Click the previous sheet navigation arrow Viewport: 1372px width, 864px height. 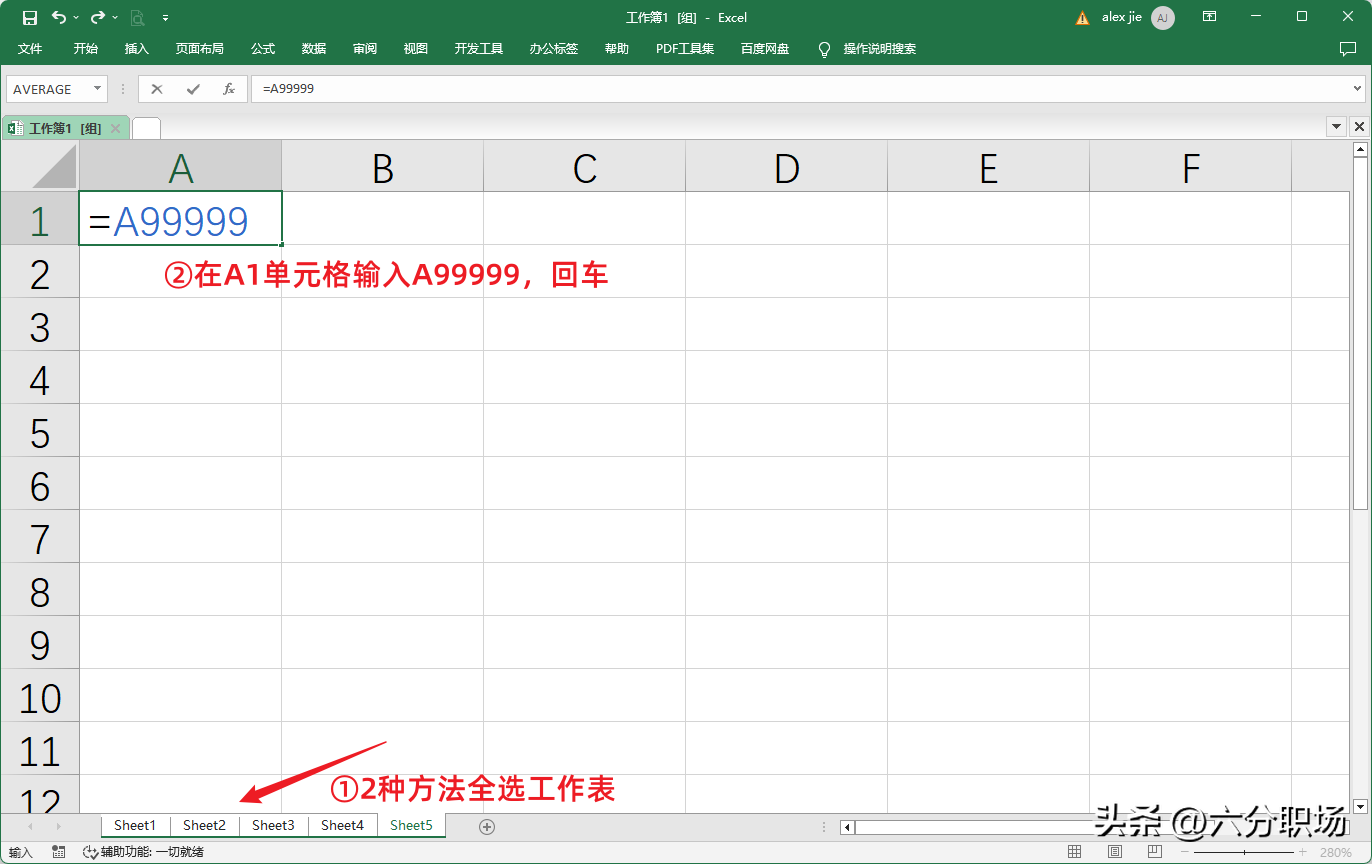click(x=30, y=827)
